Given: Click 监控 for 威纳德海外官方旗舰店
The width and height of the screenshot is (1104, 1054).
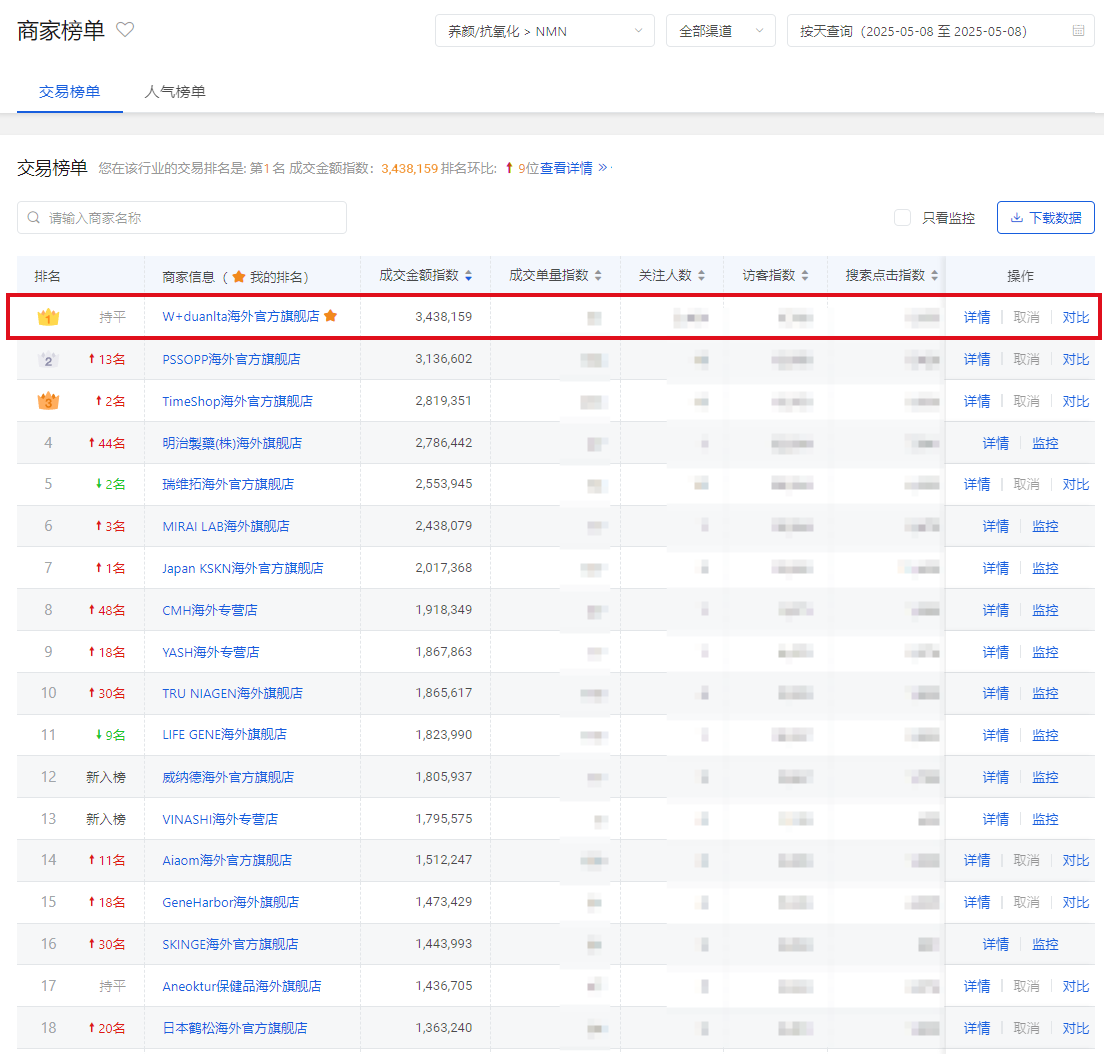Looking at the screenshot, I should [x=1045, y=777].
